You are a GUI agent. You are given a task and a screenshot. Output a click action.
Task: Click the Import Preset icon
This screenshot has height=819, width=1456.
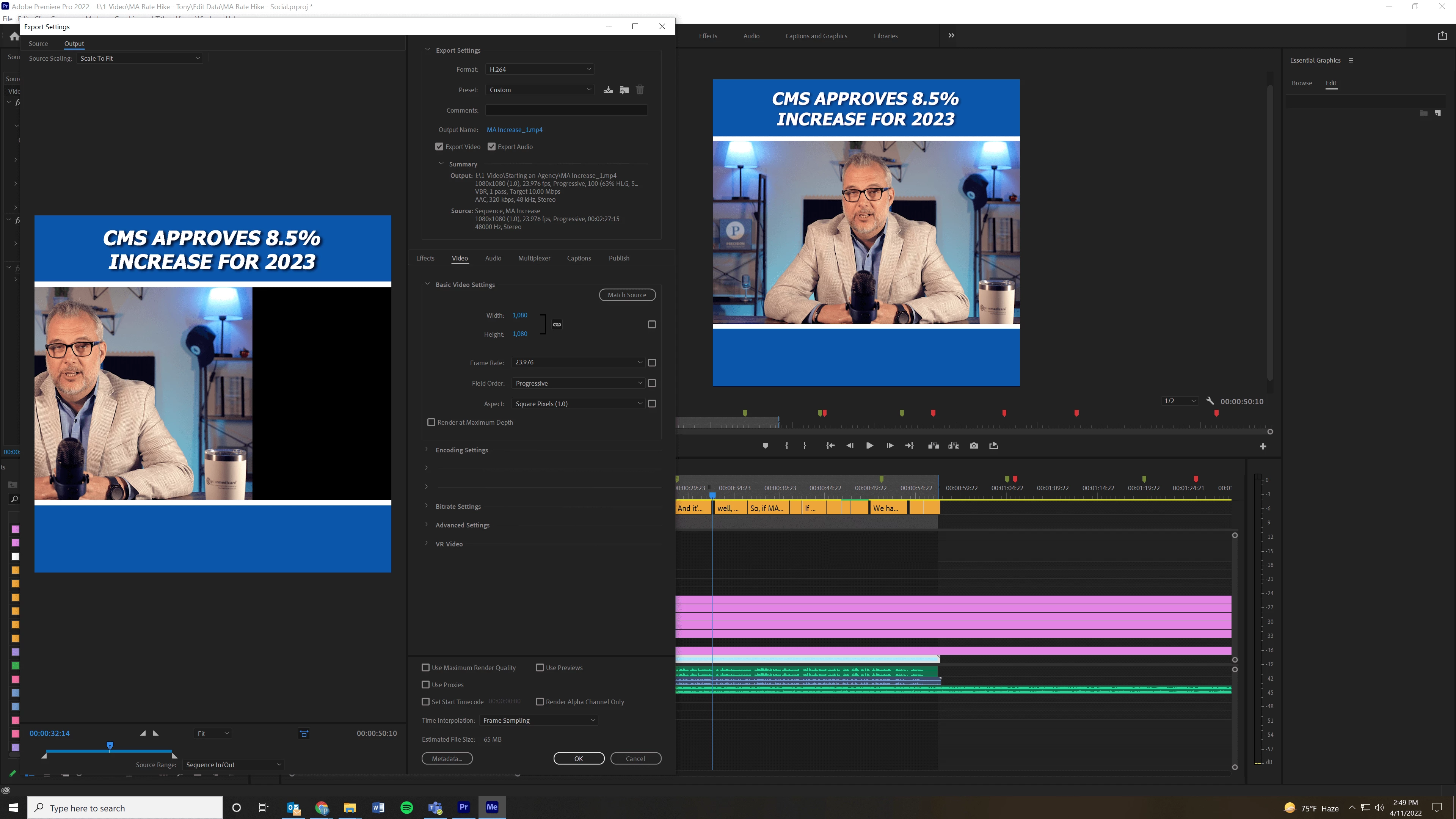coord(624,89)
